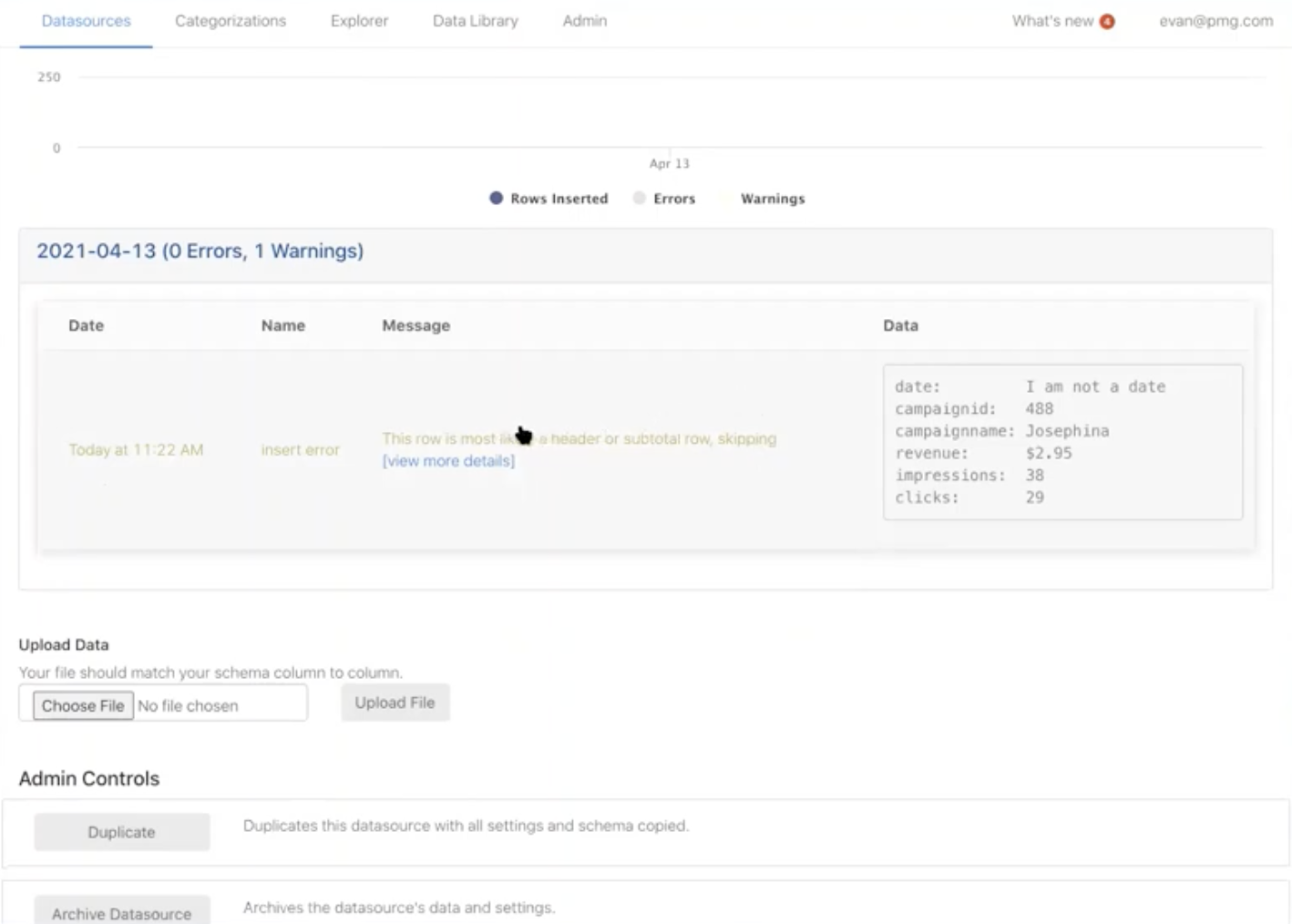Viewport: 1292px width, 924px height.
Task: Open the Data Library tab
Action: point(475,21)
